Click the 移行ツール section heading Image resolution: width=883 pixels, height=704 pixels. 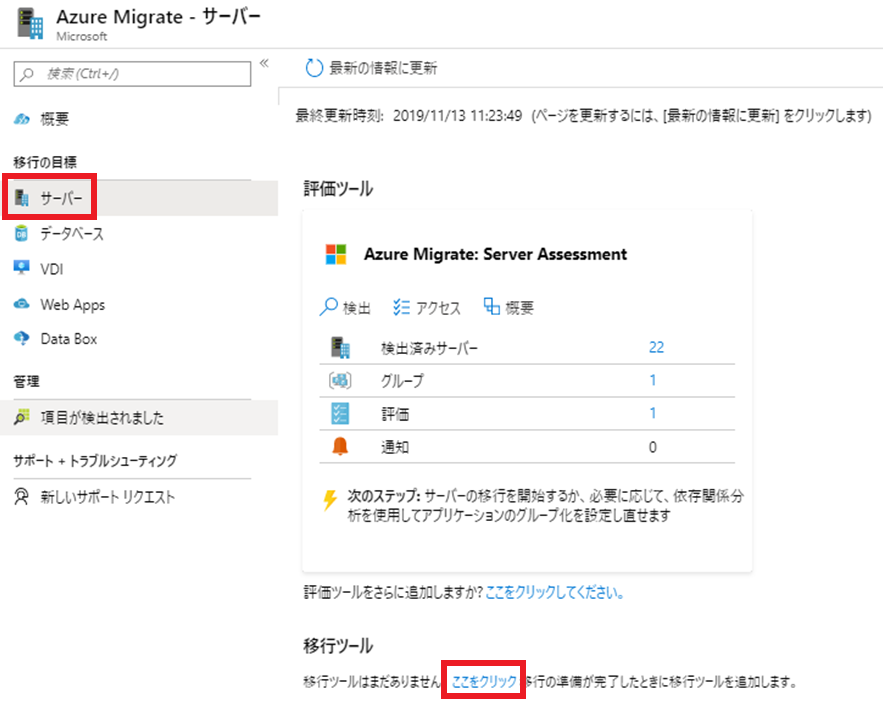338,645
